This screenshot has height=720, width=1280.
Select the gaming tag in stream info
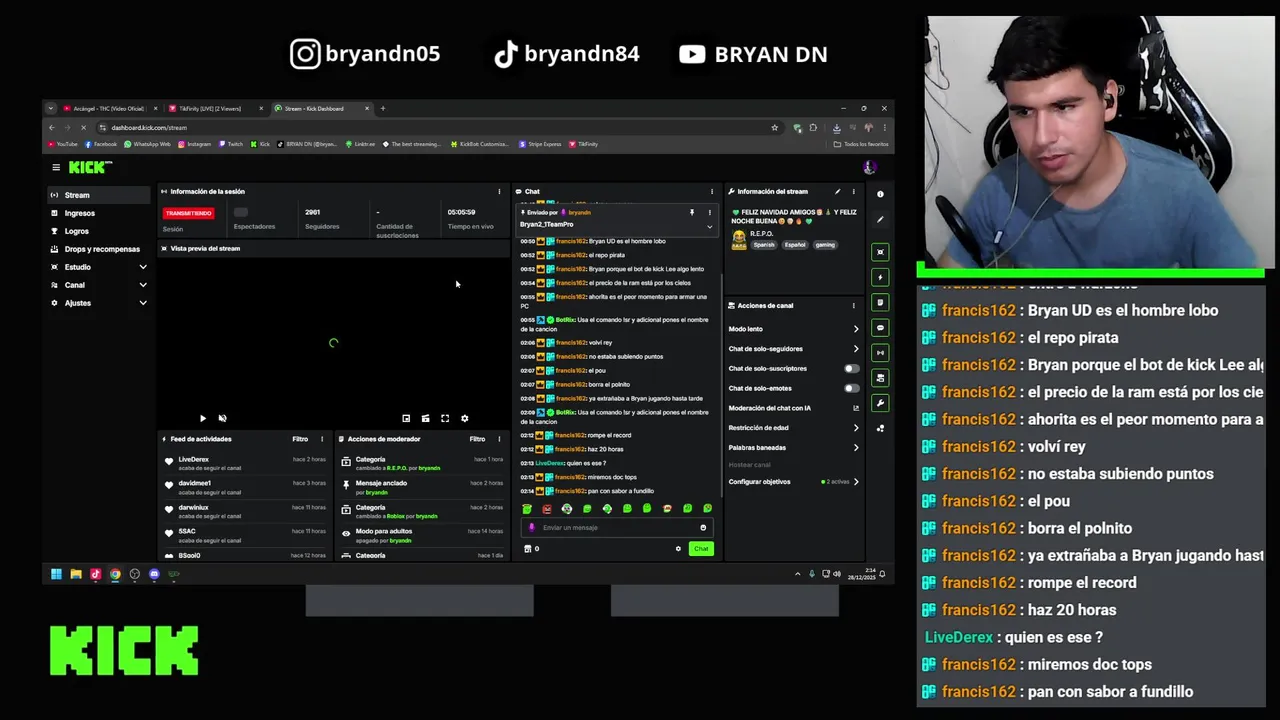[x=825, y=244]
